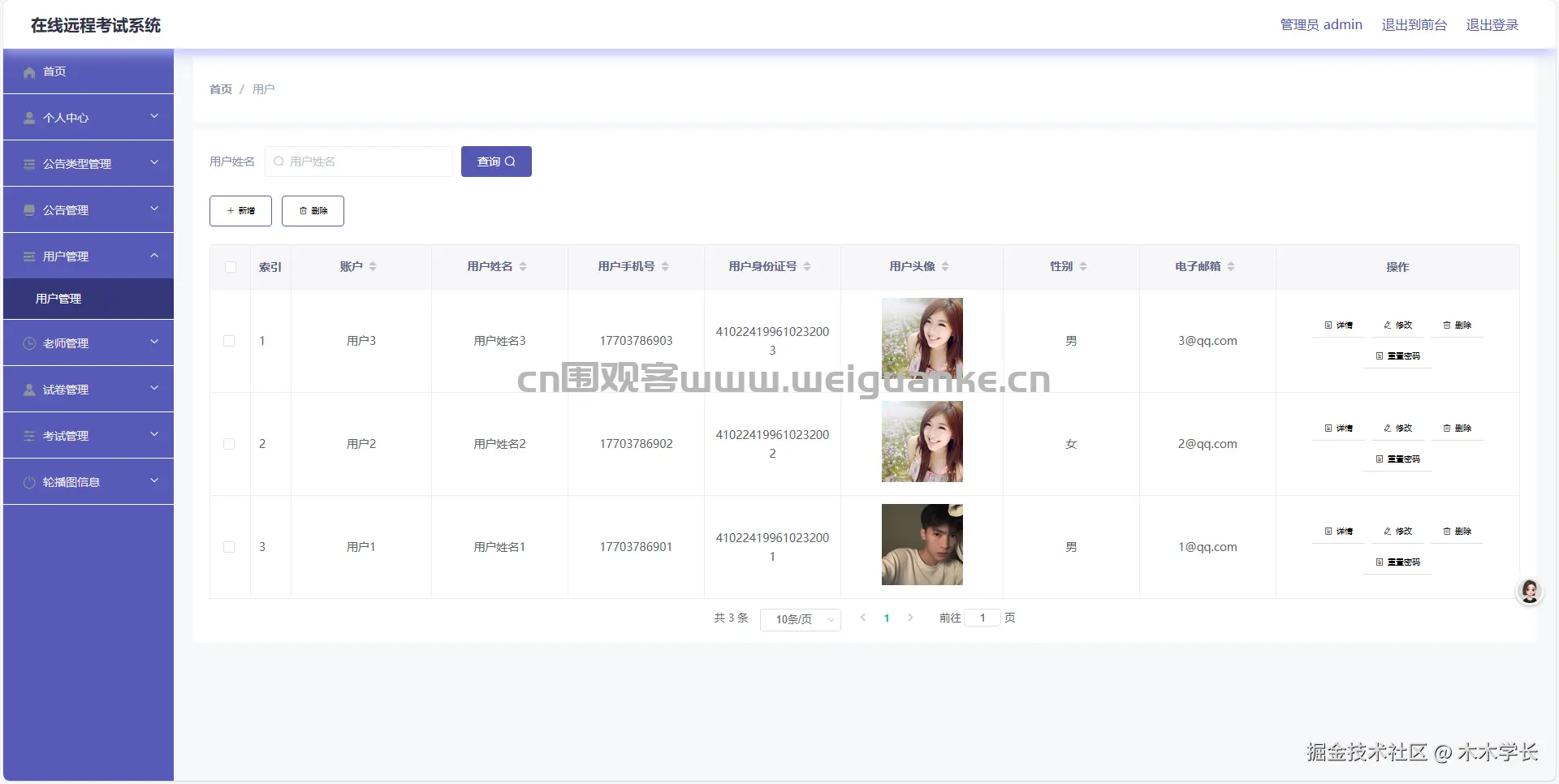The height and width of the screenshot is (784, 1559).
Task: Click the person icon next to 个人中心
Action: 30,118
